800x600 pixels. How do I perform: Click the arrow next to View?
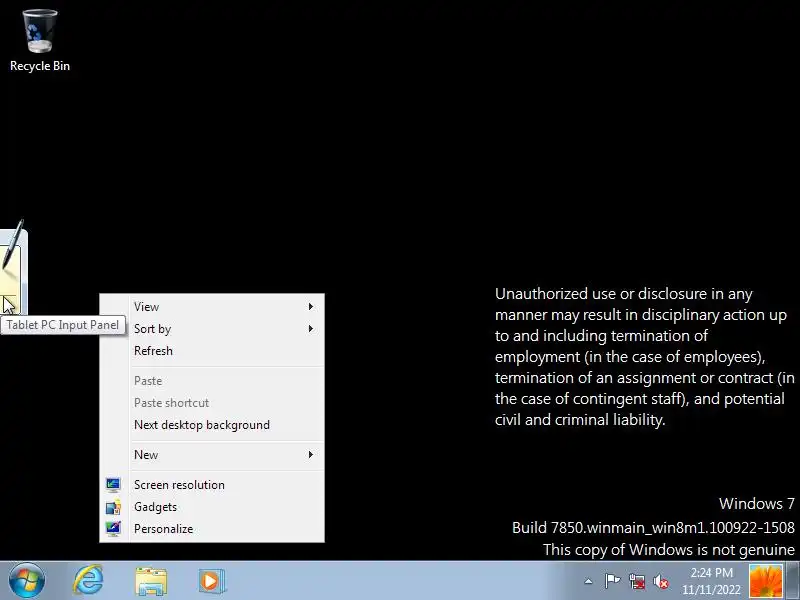pos(311,307)
